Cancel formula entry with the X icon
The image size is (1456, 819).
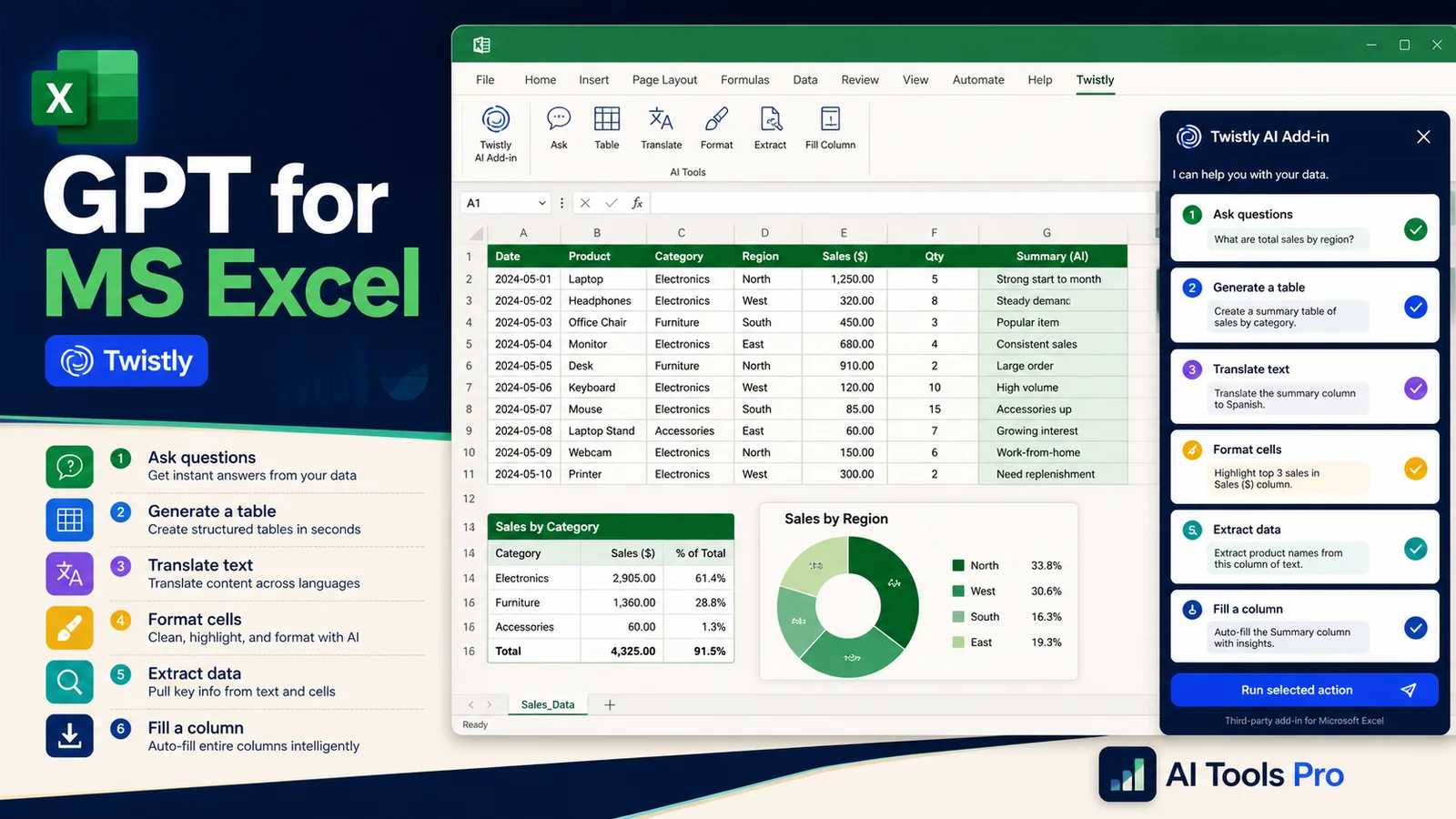pyautogui.click(x=585, y=203)
